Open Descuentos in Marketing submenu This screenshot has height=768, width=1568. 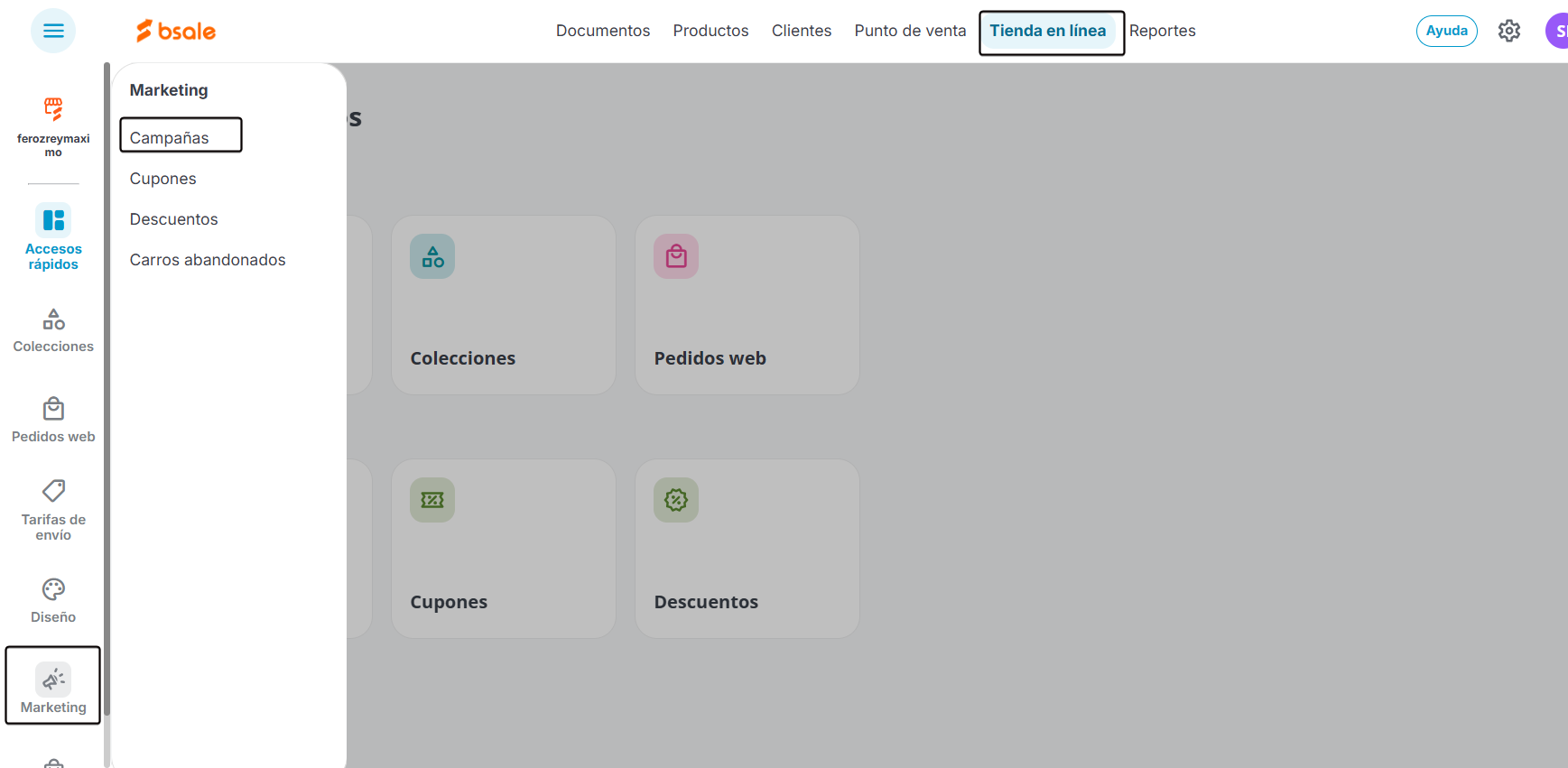[174, 219]
